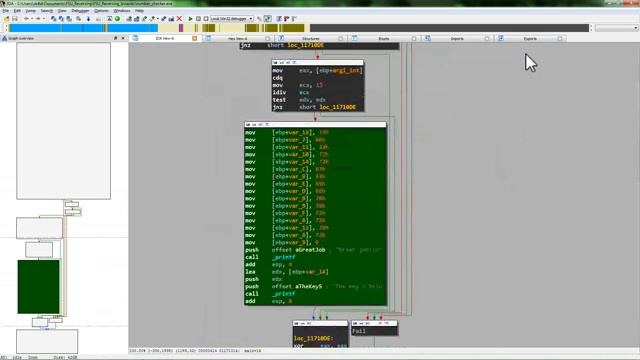Click the Enums tab icon

354,38
